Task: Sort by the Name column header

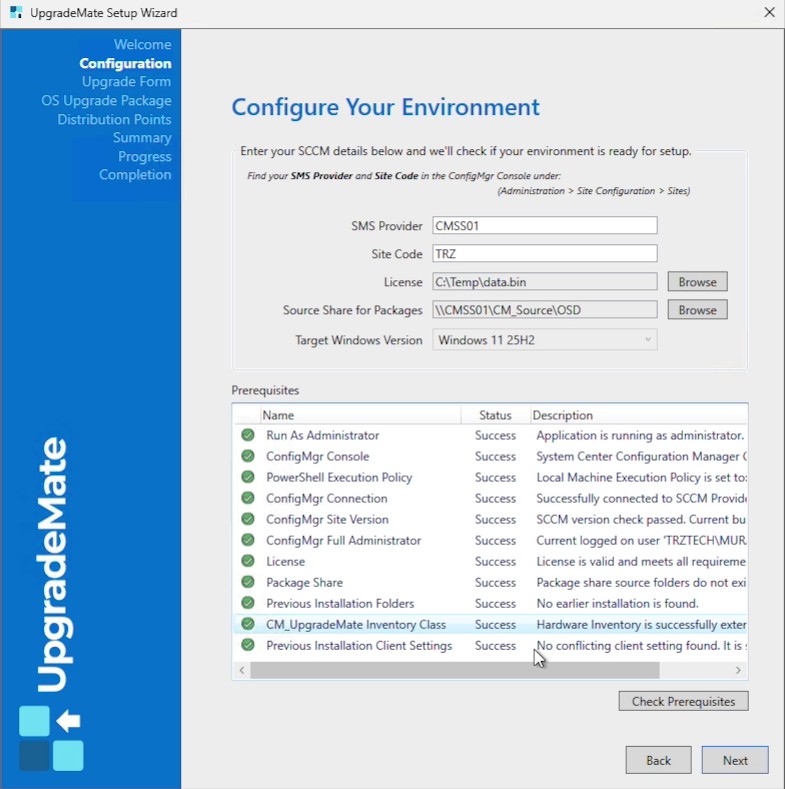Action: pyautogui.click(x=361, y=415)
